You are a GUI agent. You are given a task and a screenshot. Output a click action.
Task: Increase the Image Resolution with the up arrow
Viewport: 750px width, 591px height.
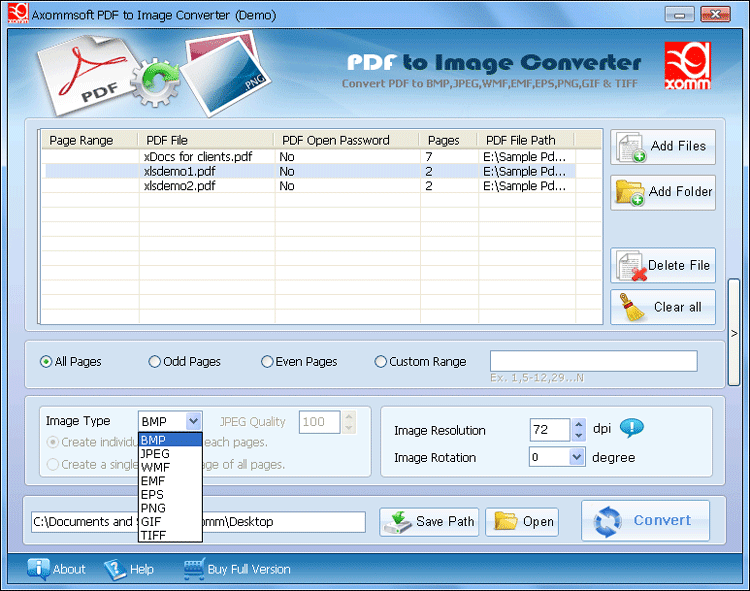(x=579, y=425)
